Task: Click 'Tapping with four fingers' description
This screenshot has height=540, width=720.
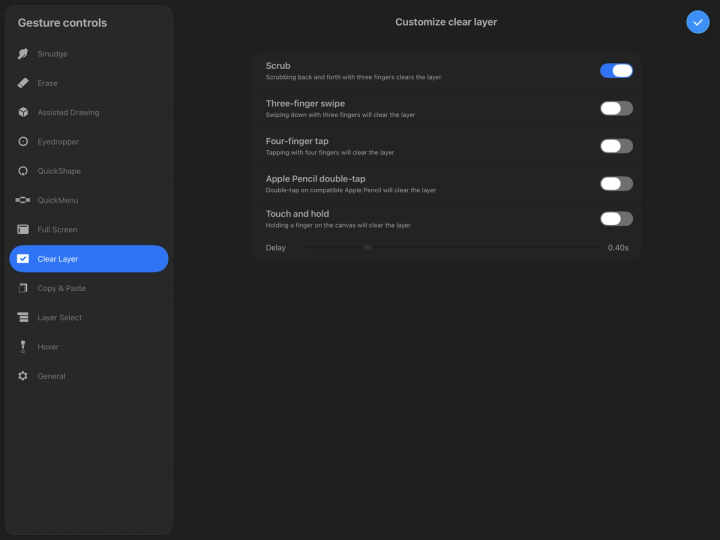Action: tap(330, 152)
